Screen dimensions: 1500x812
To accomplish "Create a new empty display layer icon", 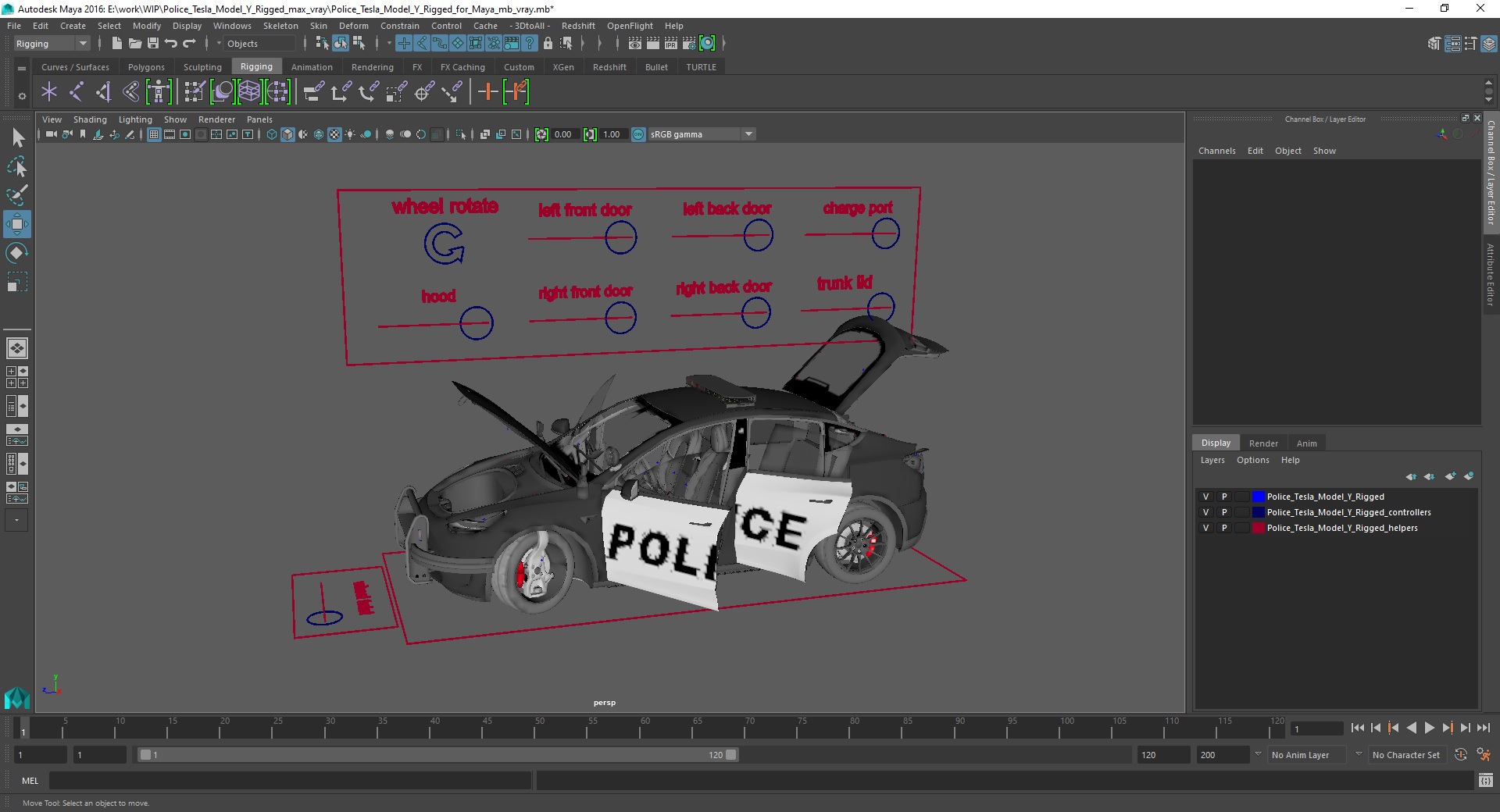I will [x=1450, y=476].
